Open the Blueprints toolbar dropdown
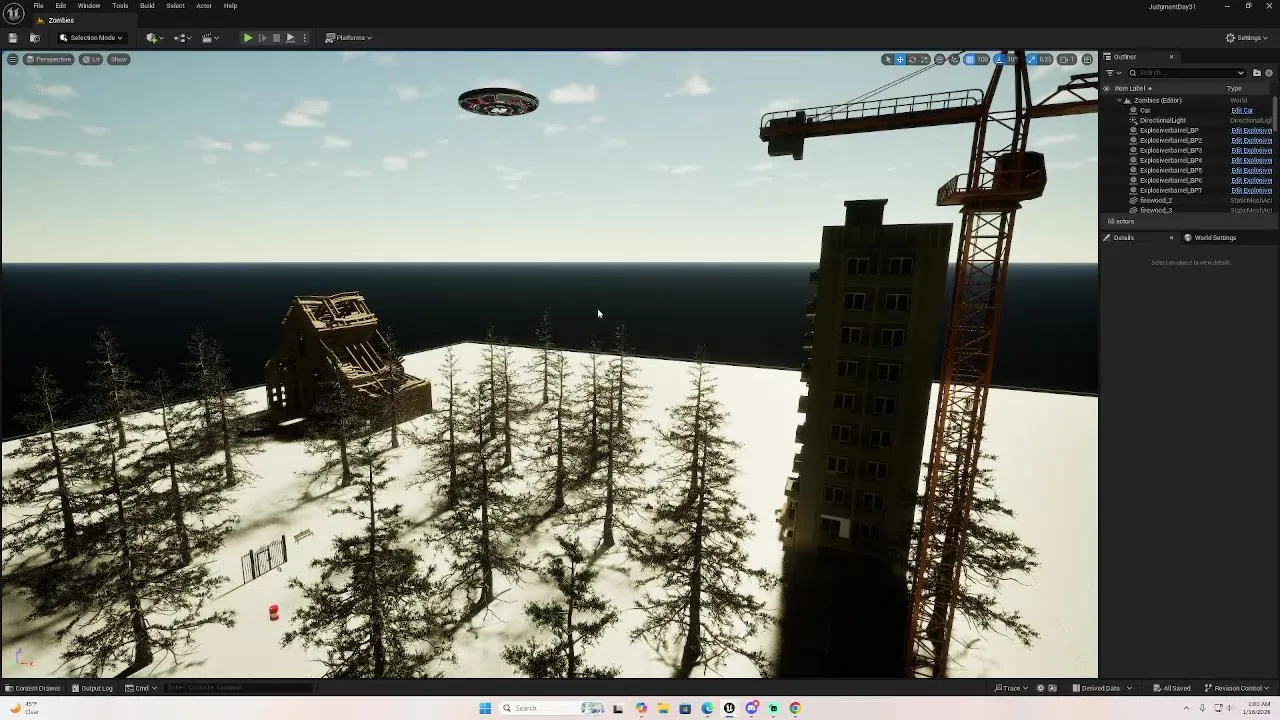The image size is (1280, 720). tap(182, 38)
